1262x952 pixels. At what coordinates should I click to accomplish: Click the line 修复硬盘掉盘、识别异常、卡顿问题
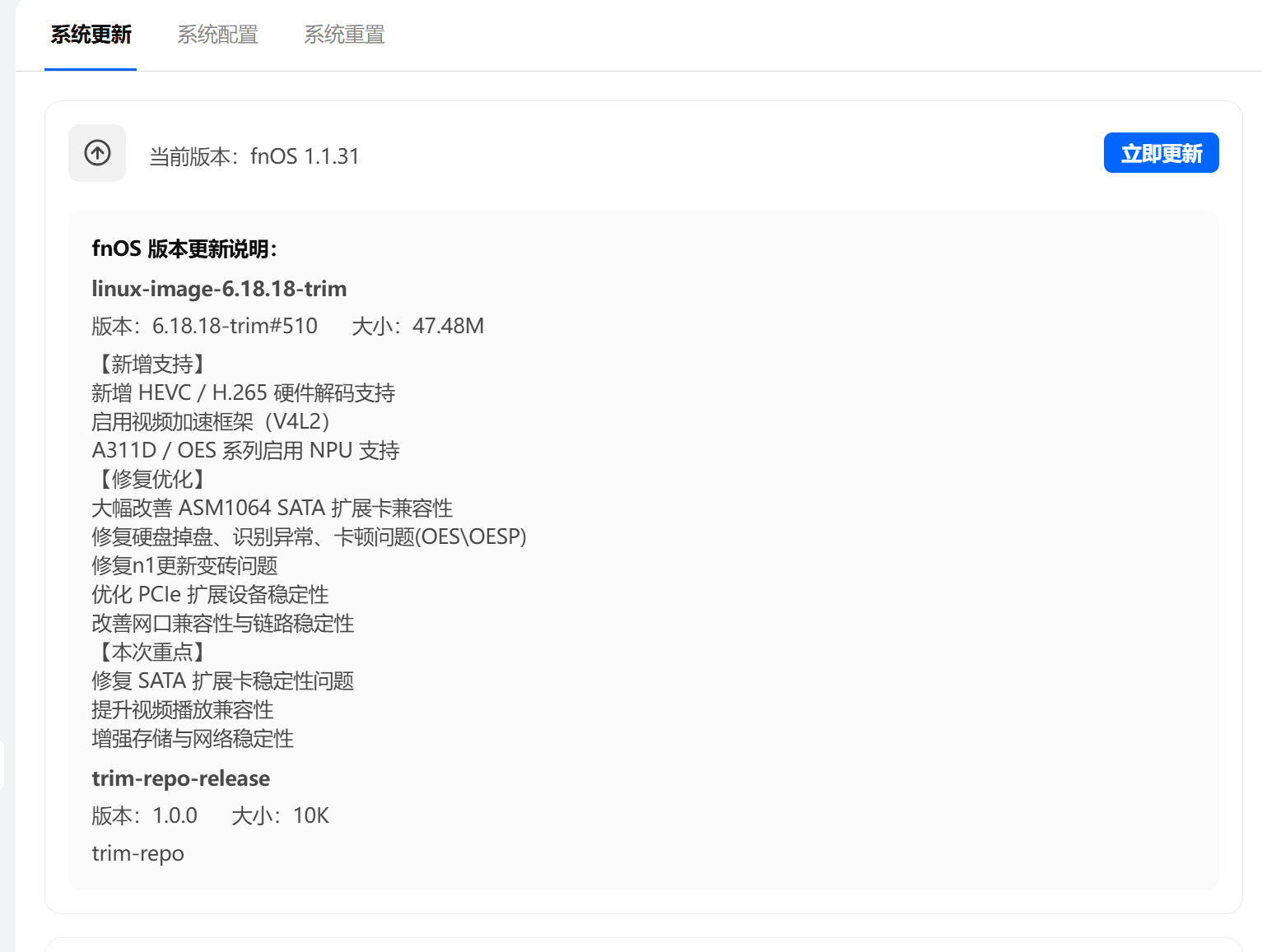[x=309, y=536]
